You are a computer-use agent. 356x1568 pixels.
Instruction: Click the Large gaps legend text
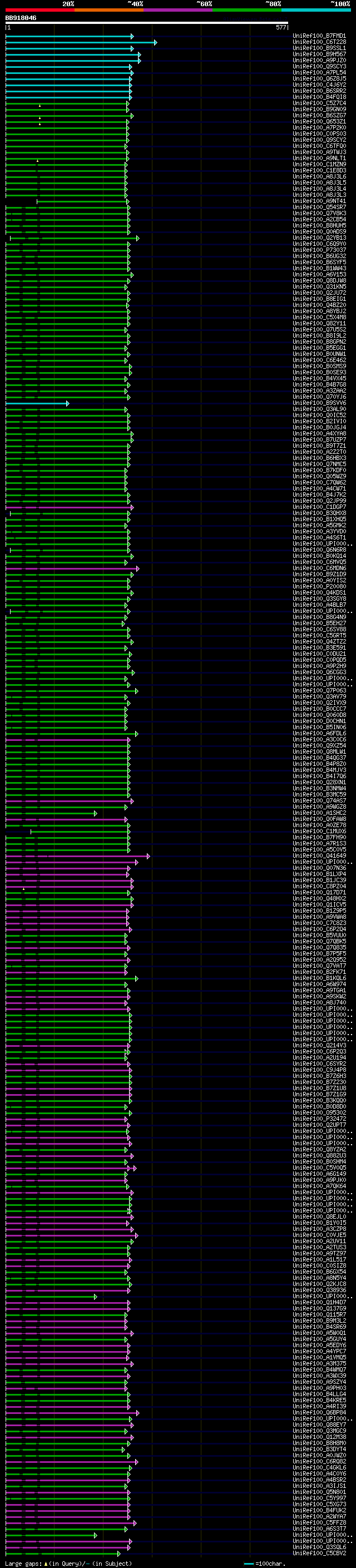tap(68, 1564)
